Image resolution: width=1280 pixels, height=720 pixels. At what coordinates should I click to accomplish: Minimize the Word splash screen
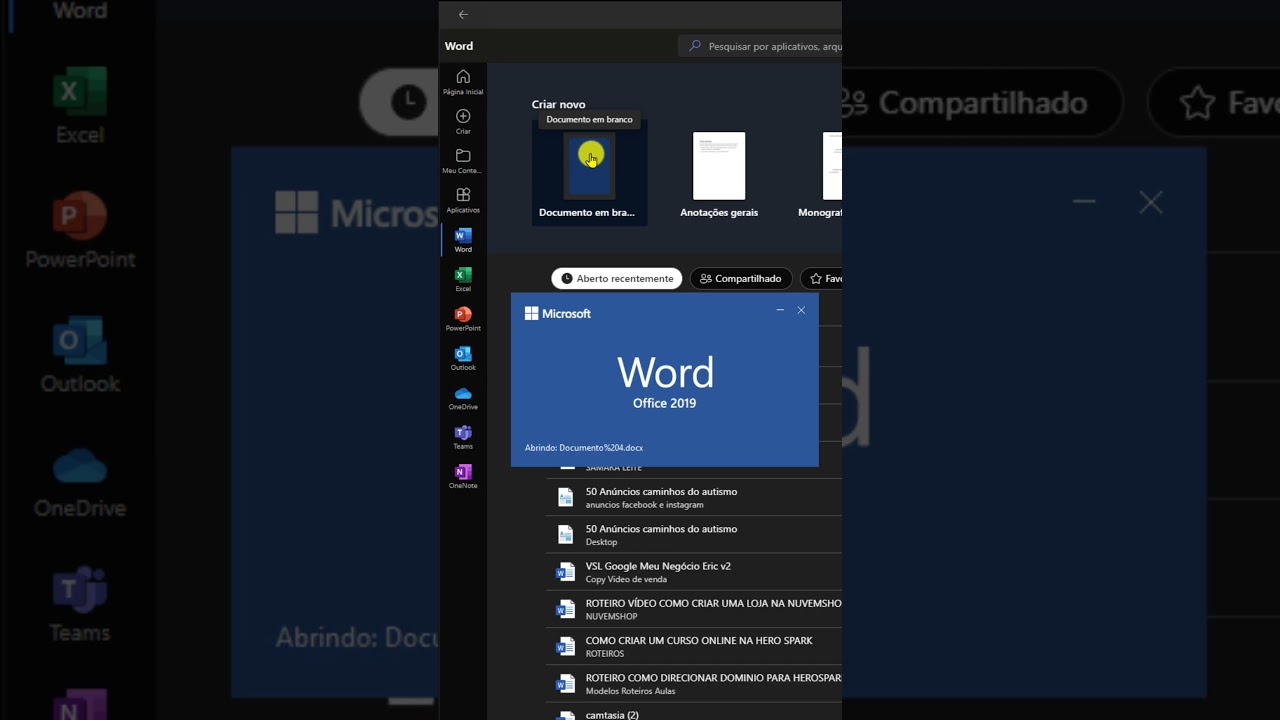click(780, 311)
